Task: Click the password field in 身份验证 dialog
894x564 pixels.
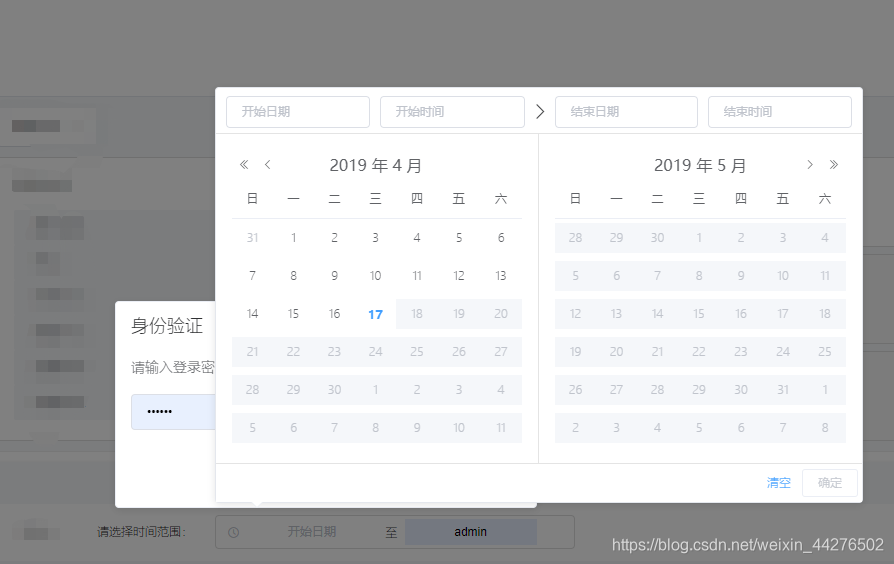Action: (x=173, y=412)
